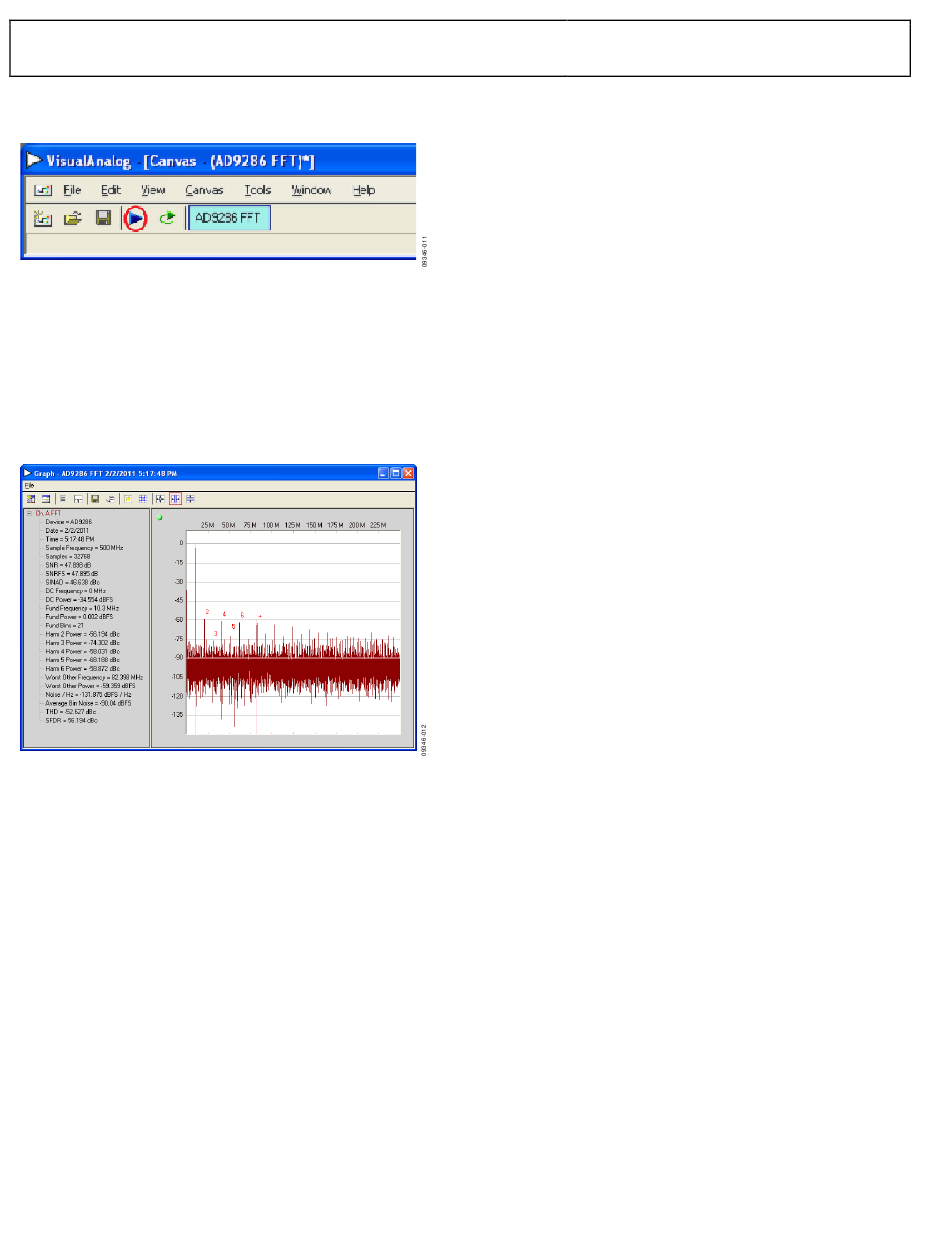
Task: Click the Save floppy disk icon in VisualAnalog toolbar
Action: (x=103, y=217)
